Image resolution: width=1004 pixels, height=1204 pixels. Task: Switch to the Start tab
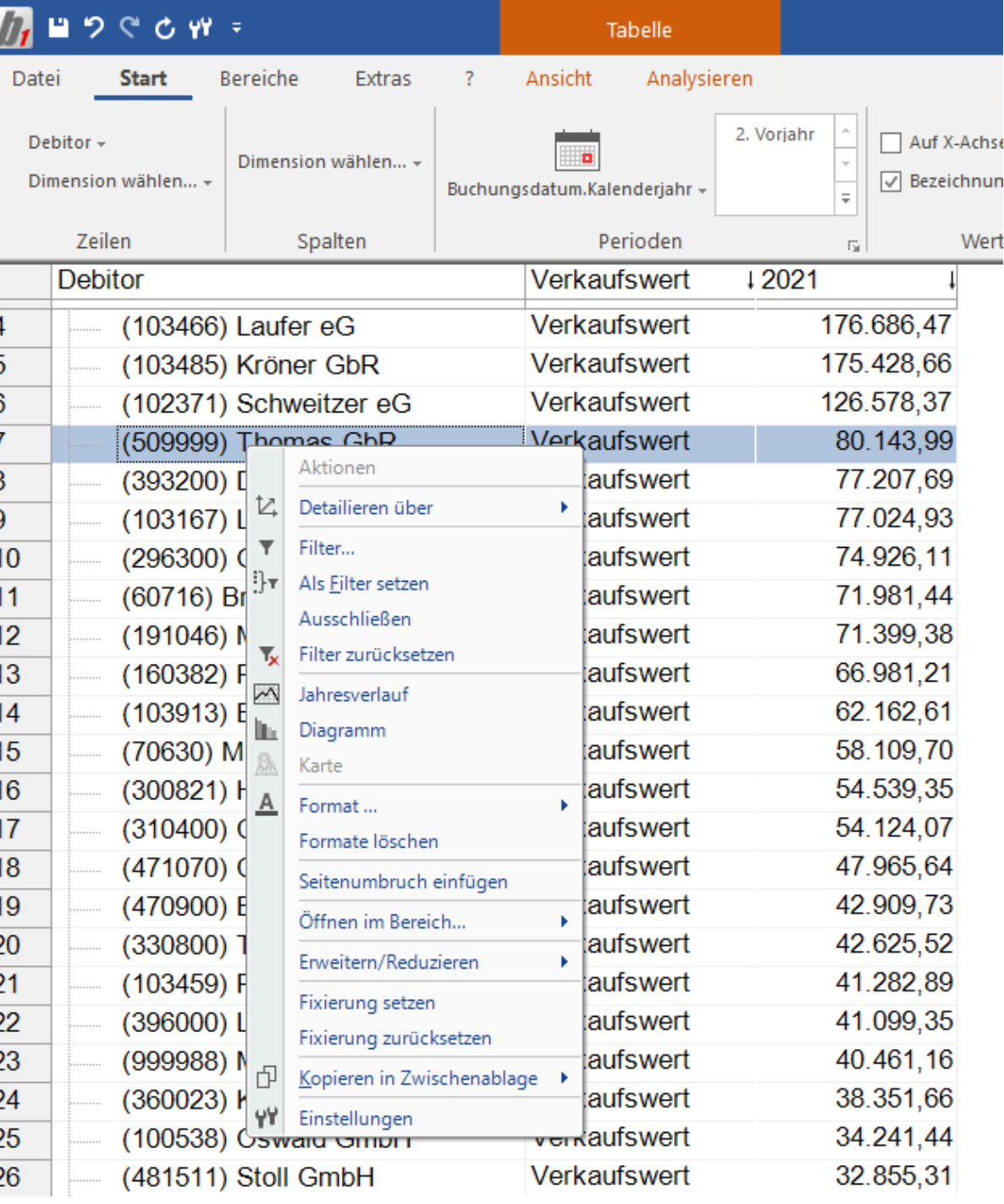pos(143,79)
